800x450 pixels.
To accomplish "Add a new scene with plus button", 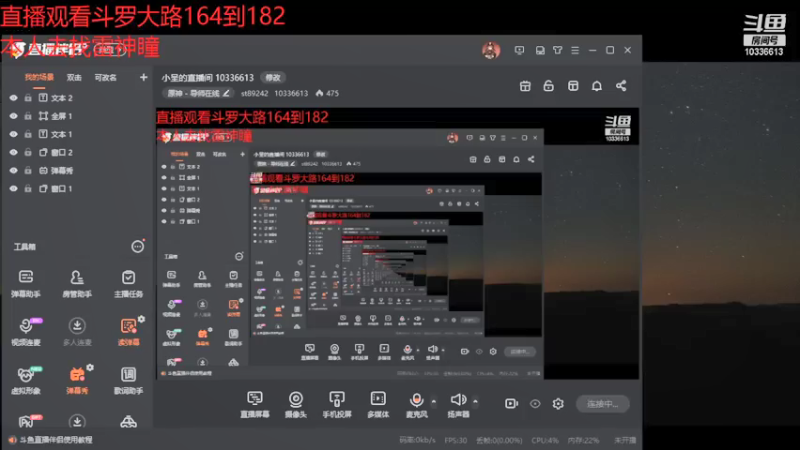I will (143, 78).
